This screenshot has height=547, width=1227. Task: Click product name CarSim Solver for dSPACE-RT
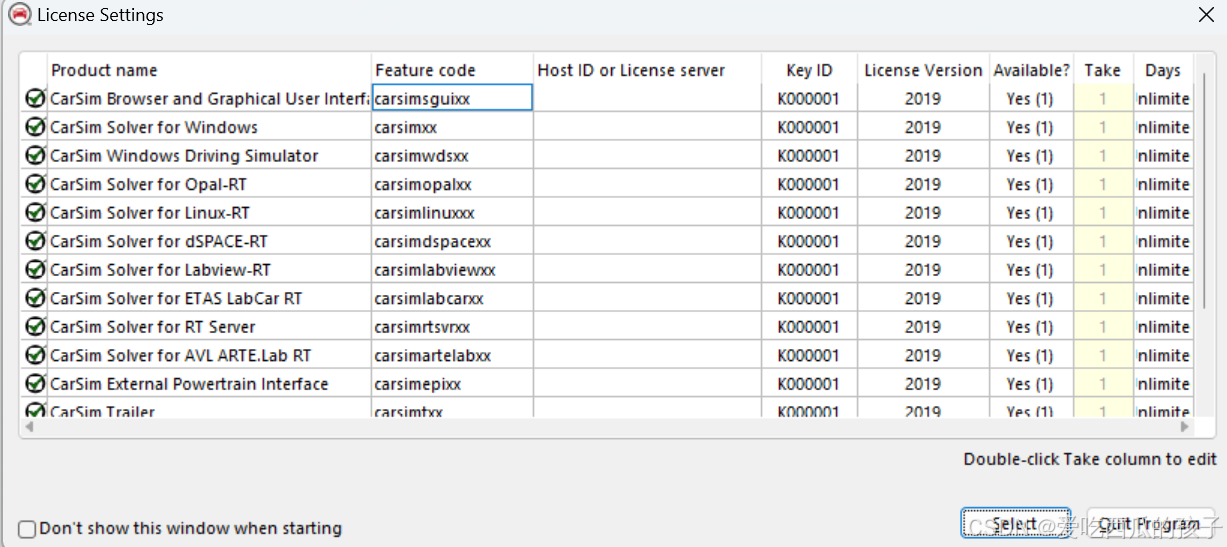[x=159, y=241]
